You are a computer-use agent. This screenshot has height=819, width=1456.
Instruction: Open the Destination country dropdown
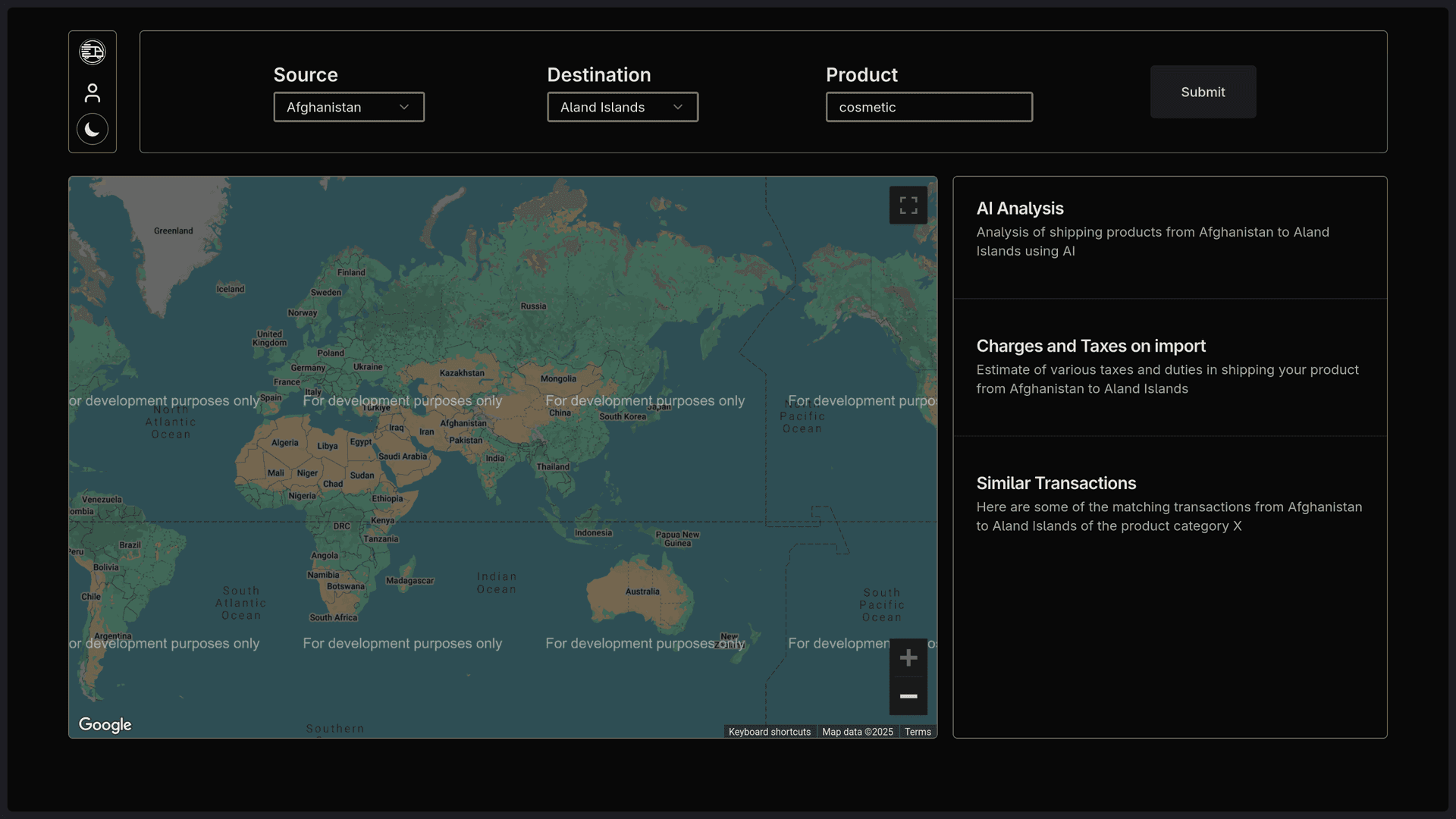click(623, 107)
